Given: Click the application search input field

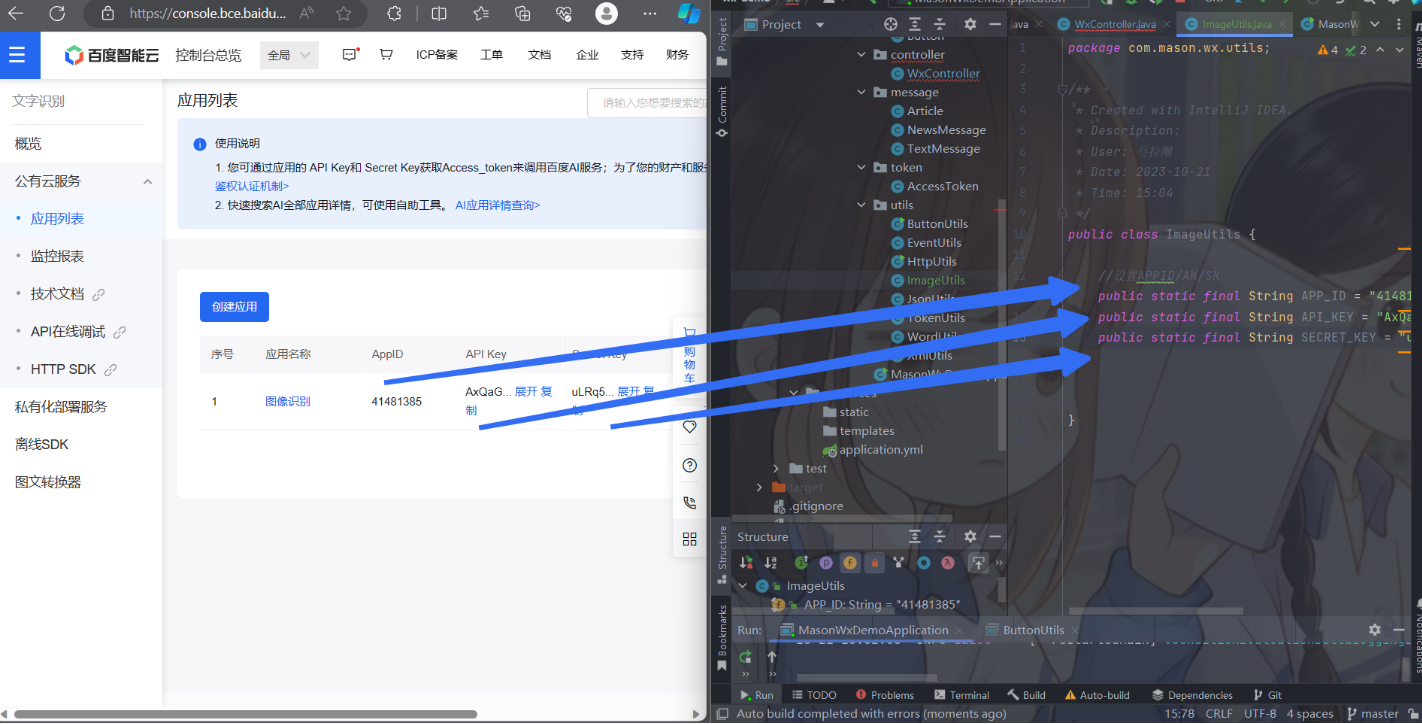Looking at the screenshot, I should pos(647,102).
